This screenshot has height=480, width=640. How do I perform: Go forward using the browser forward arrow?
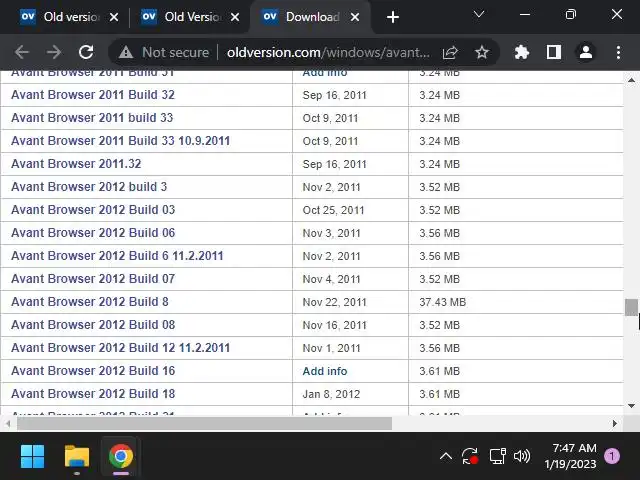click(54, 52)
